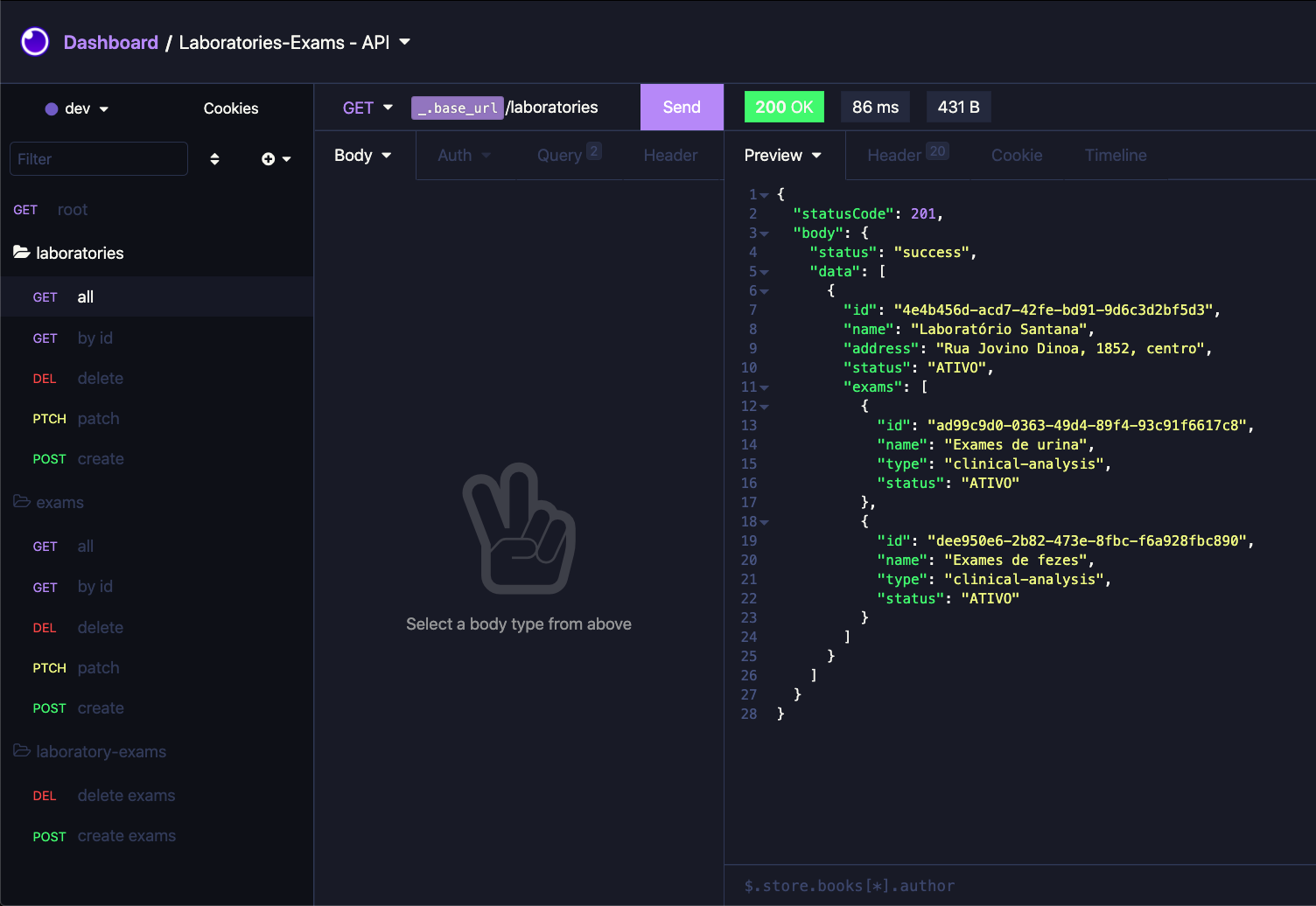Select exams GET all request
Screen dimensions: 1316x906
coord(157,546)
